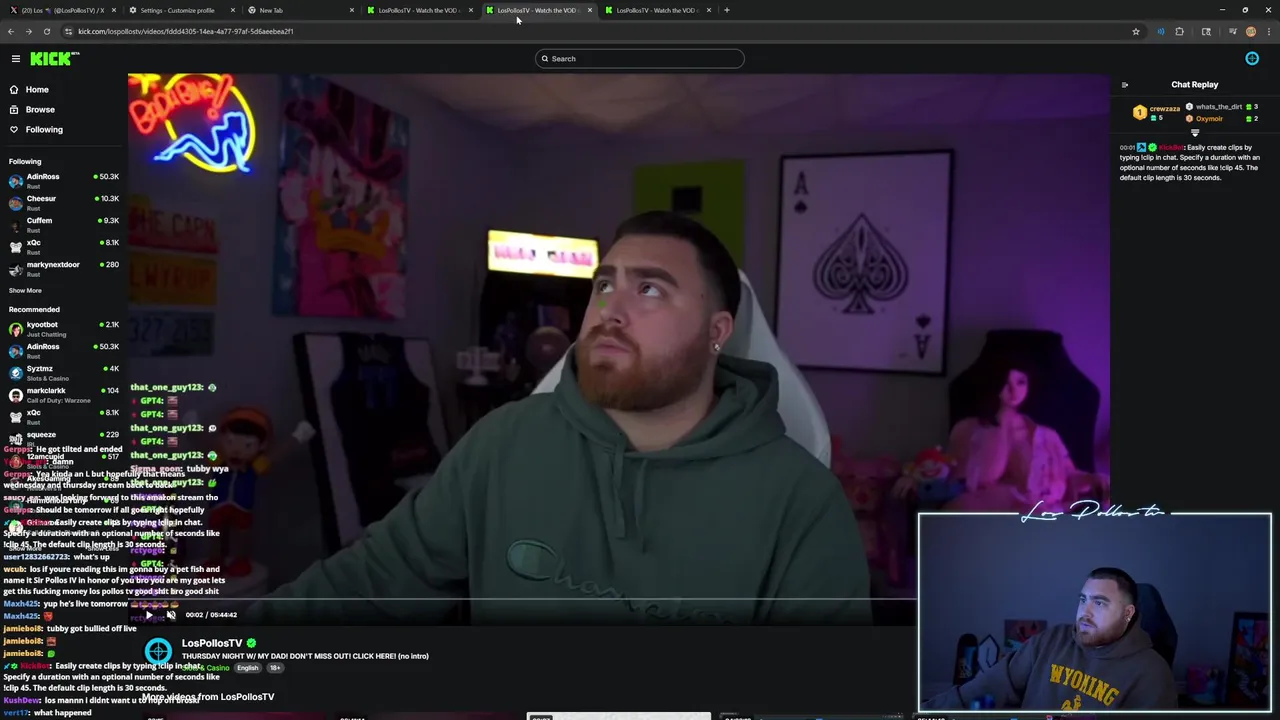Click xQc avatar under Recommended
This screenshot has width=1280, height=720.
click(x=15, y=416)
